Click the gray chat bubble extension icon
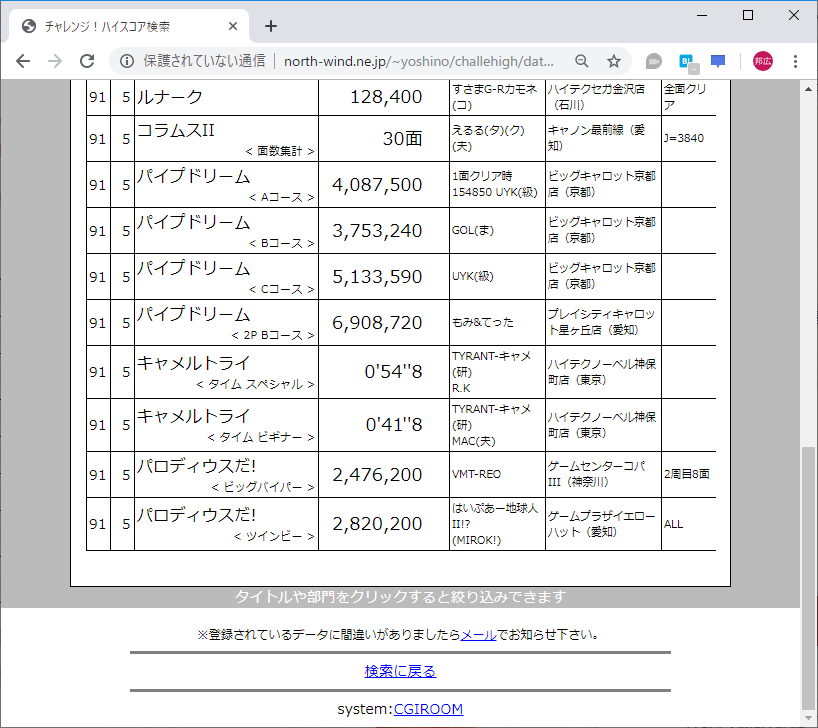This screenshot has width=818, height=728. (x=653, y=61)
